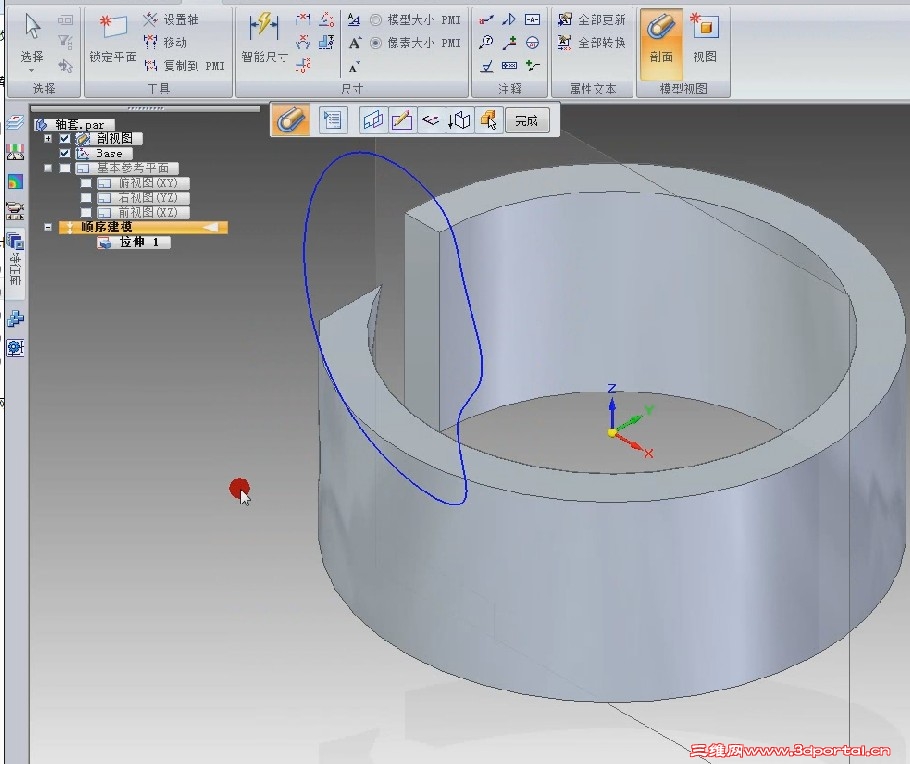Viewport: 910px width, 764px height.
Task: Click 完成 finish button
Action: coord(526,120)
